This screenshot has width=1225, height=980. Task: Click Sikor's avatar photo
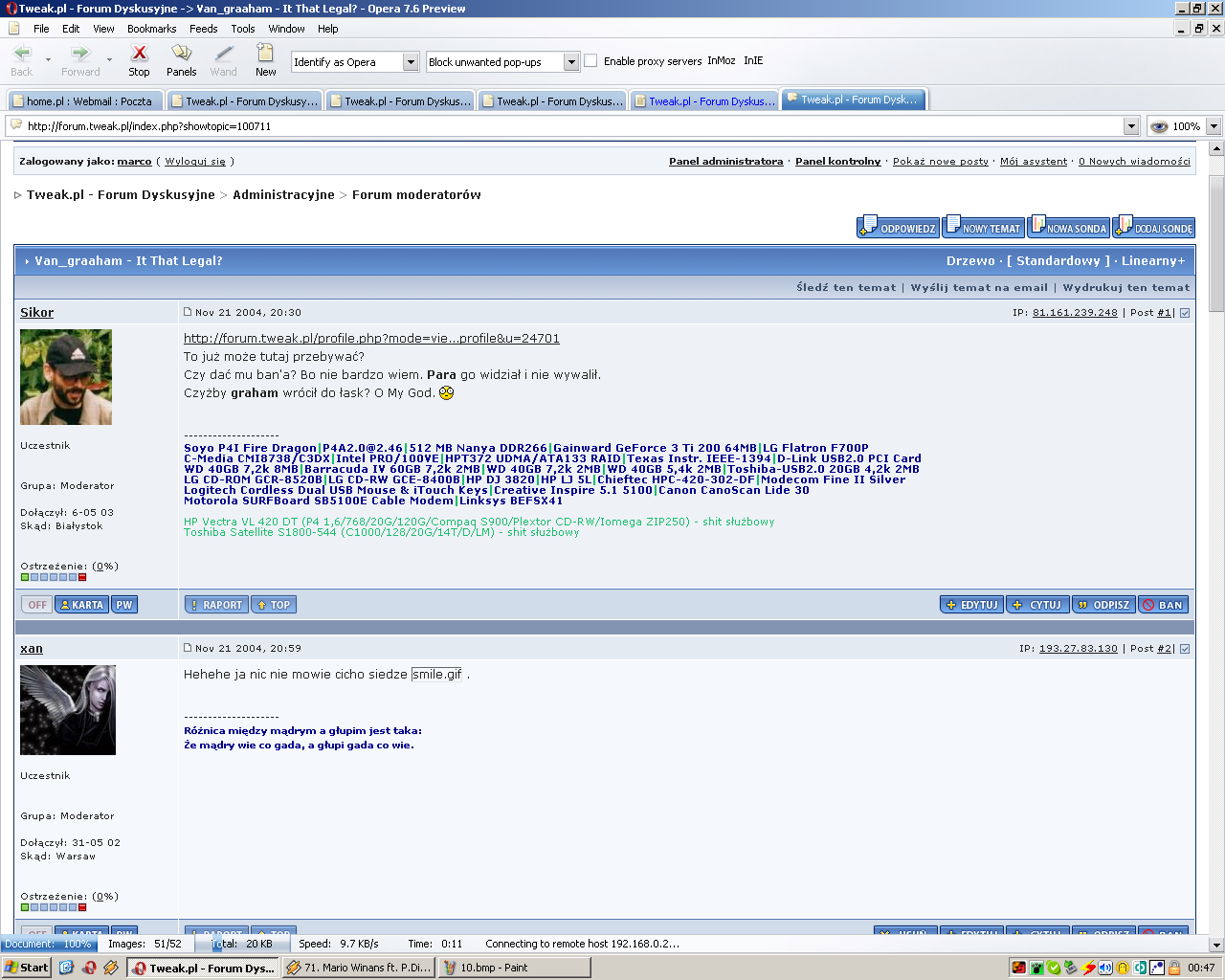(66, 377)
